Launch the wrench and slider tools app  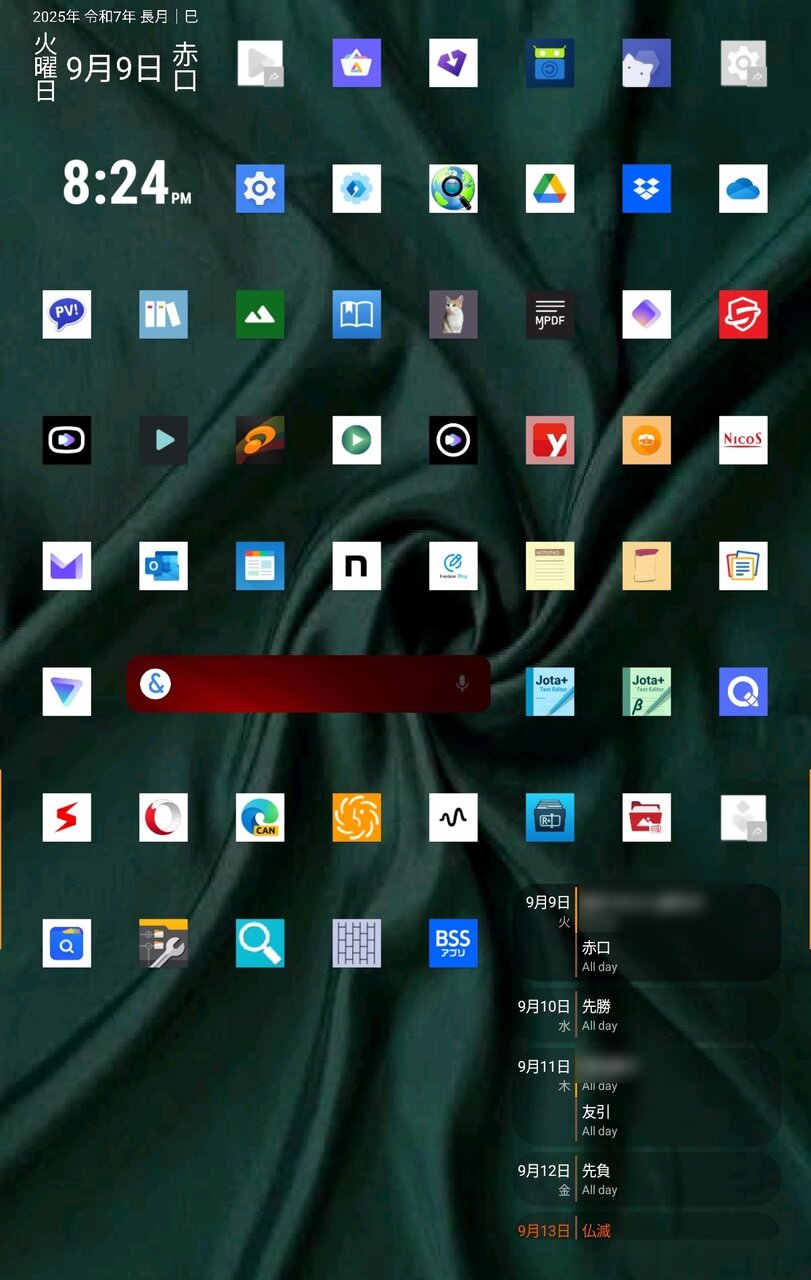[x=163, y=943]
